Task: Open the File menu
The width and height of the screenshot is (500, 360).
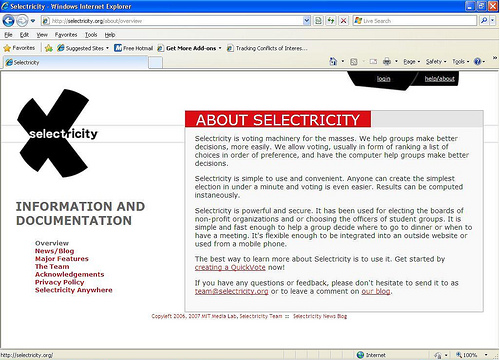Action: point(8,35)
